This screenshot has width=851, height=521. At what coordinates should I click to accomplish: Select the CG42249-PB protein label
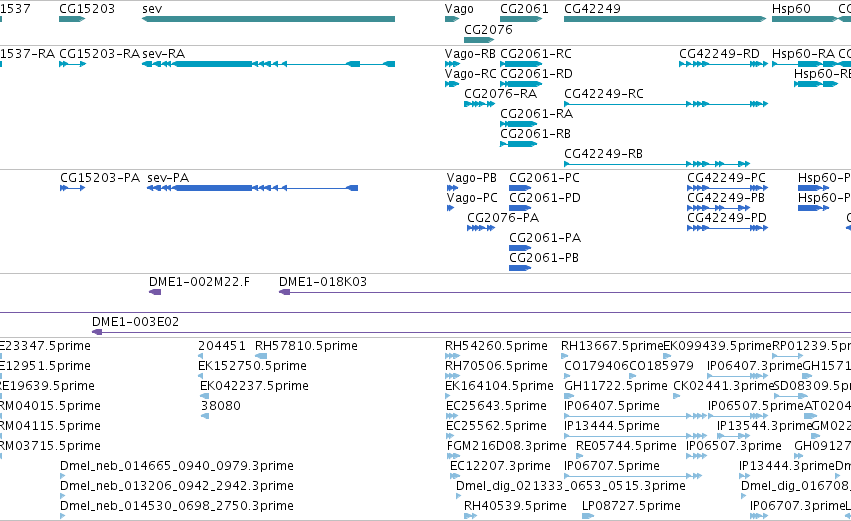(726, 198)
